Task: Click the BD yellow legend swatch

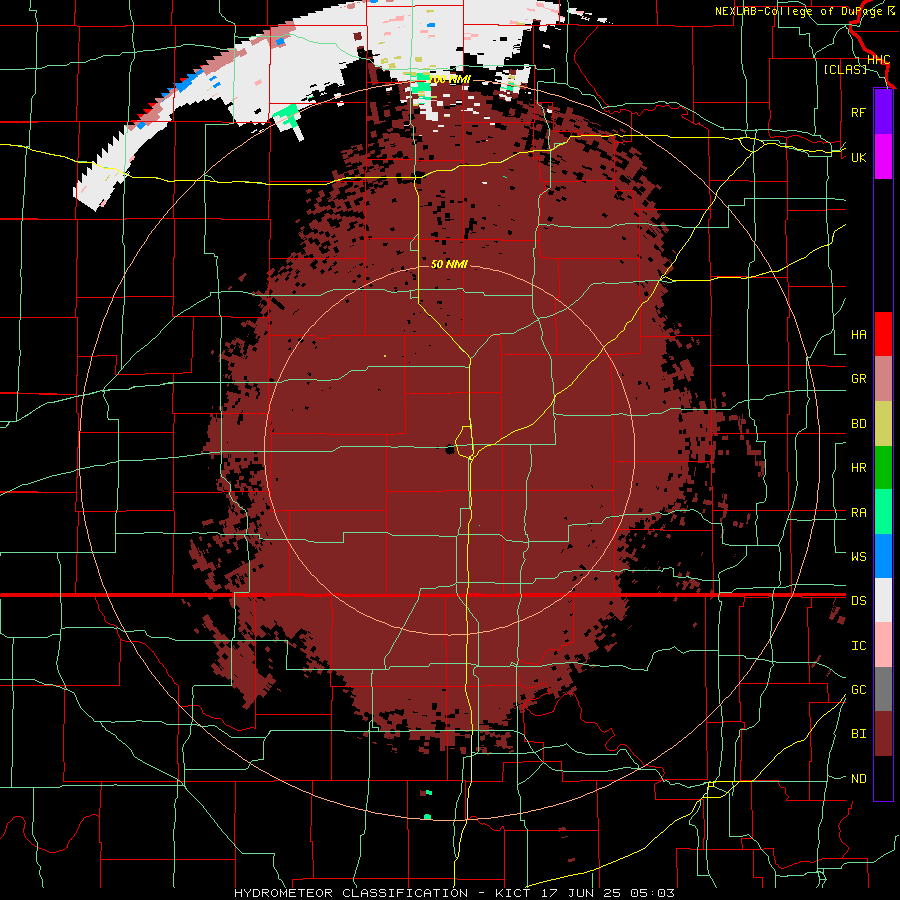Action: coord(883,424)
